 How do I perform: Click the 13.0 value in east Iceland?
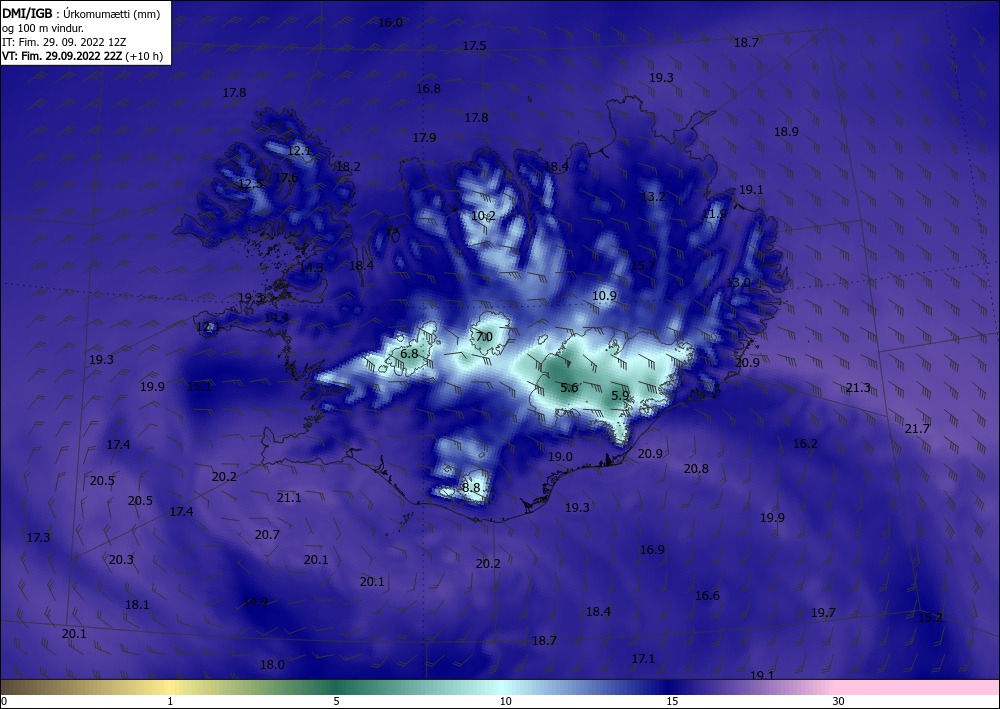(739, 282)
